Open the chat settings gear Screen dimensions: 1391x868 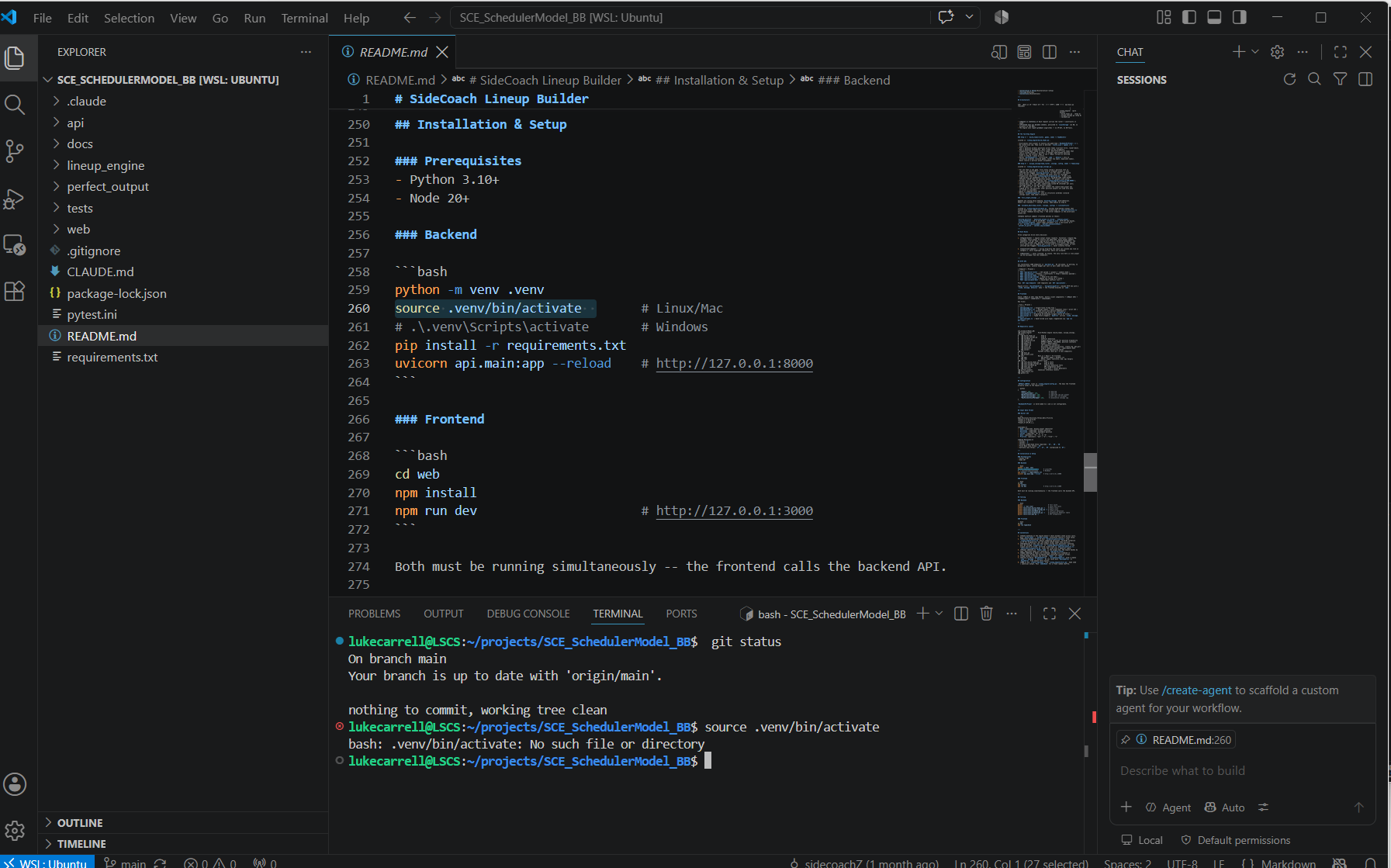(1278, 52)
